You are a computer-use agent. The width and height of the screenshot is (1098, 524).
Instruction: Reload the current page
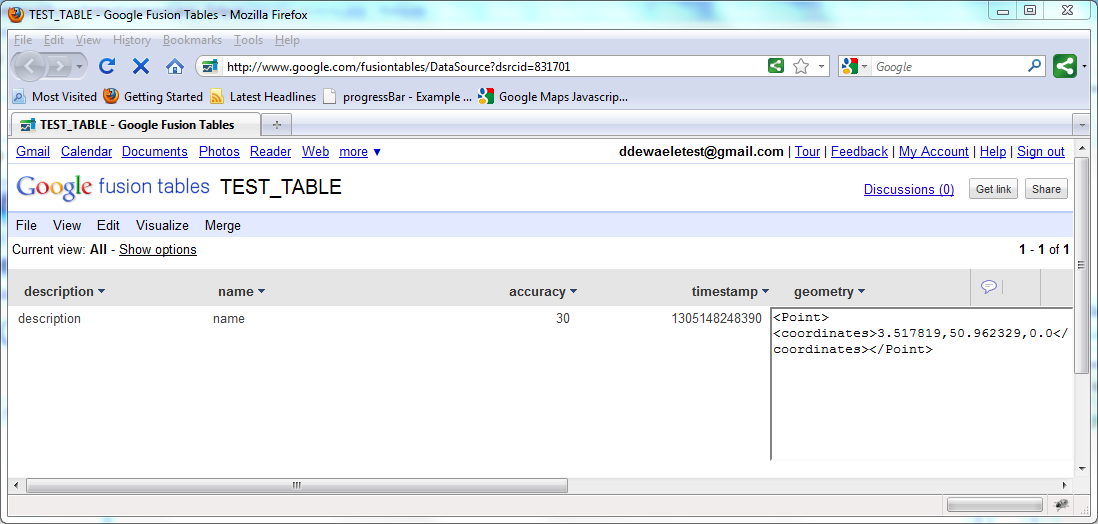106,67
